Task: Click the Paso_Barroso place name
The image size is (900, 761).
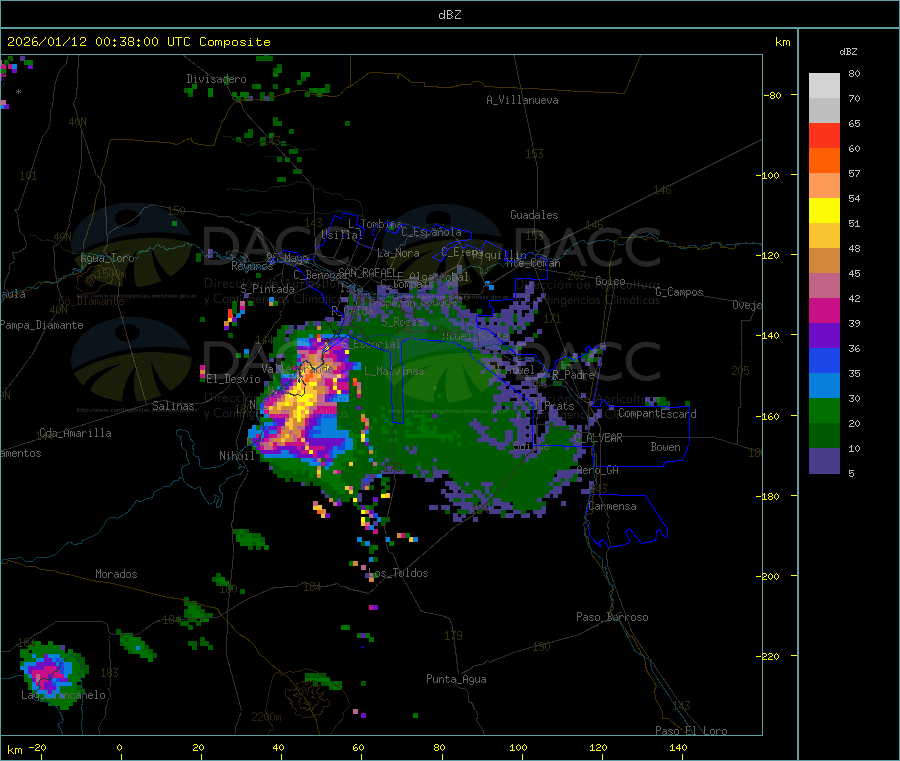Action: click(x=612, y=617)
